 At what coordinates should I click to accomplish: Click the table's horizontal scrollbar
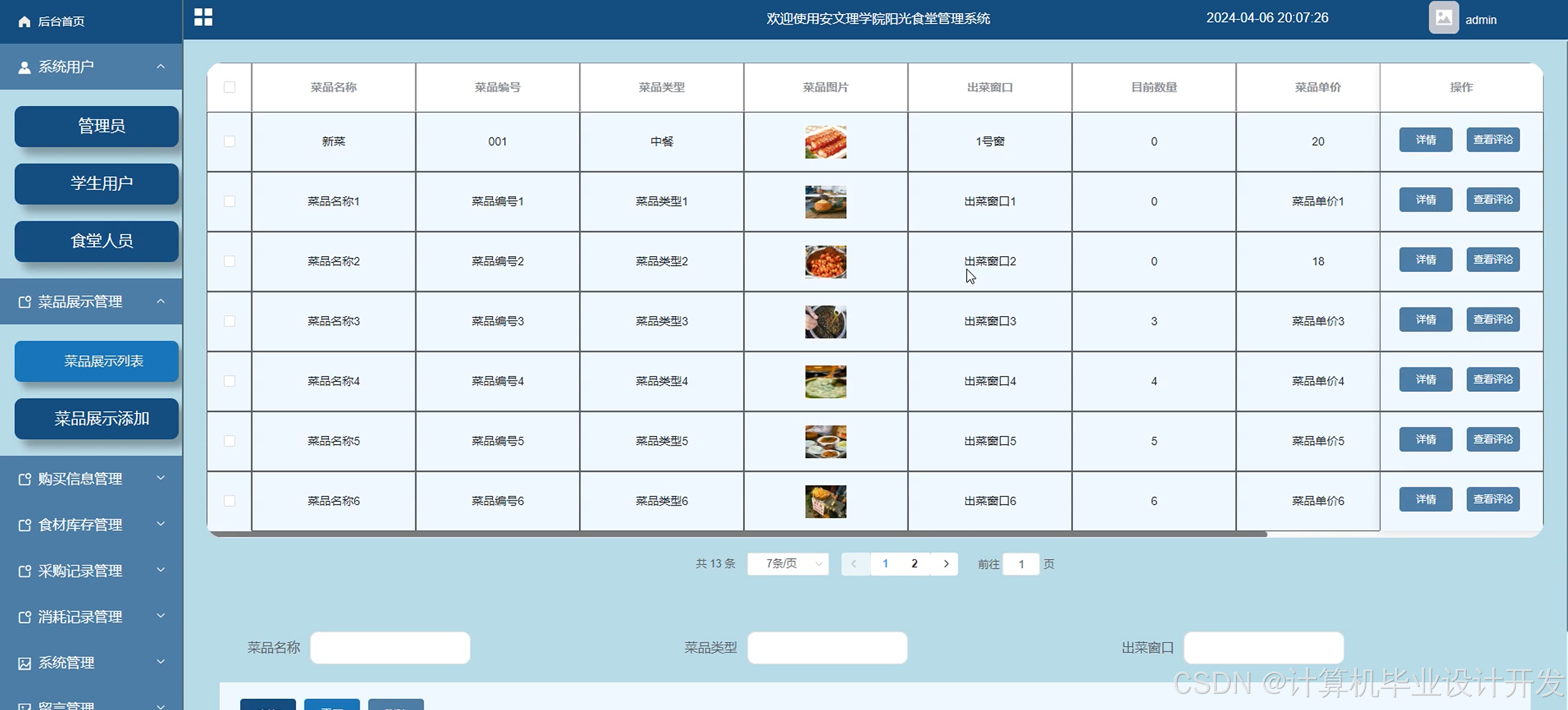[736, 534]
